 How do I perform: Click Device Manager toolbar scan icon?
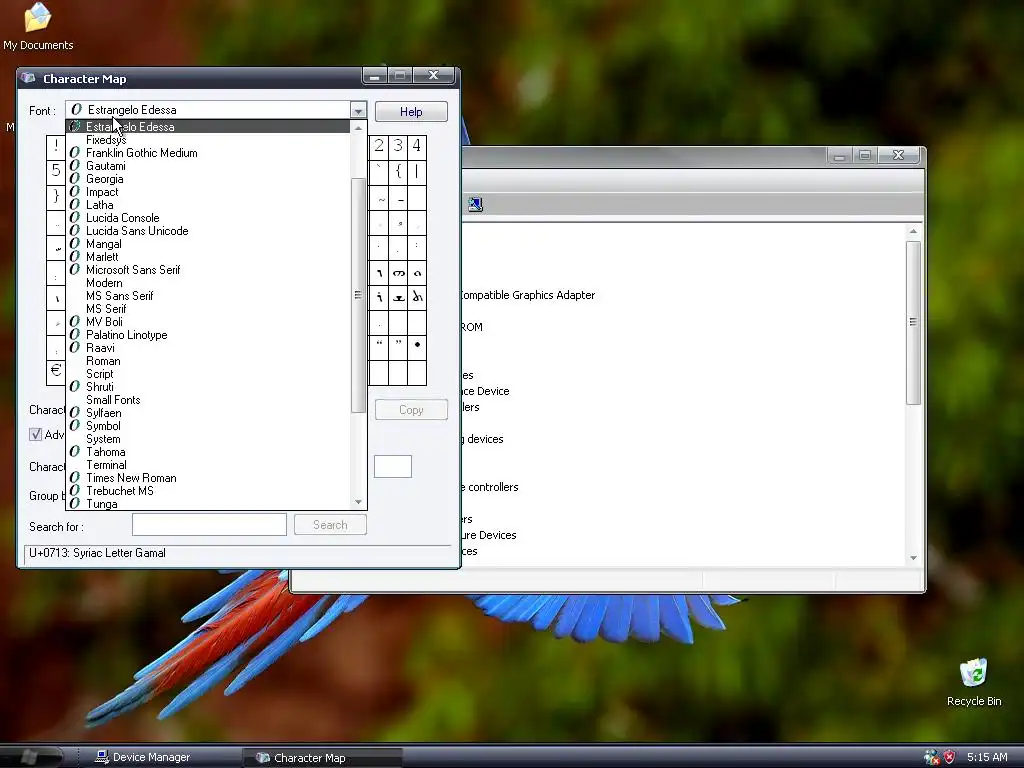(475, 204)
